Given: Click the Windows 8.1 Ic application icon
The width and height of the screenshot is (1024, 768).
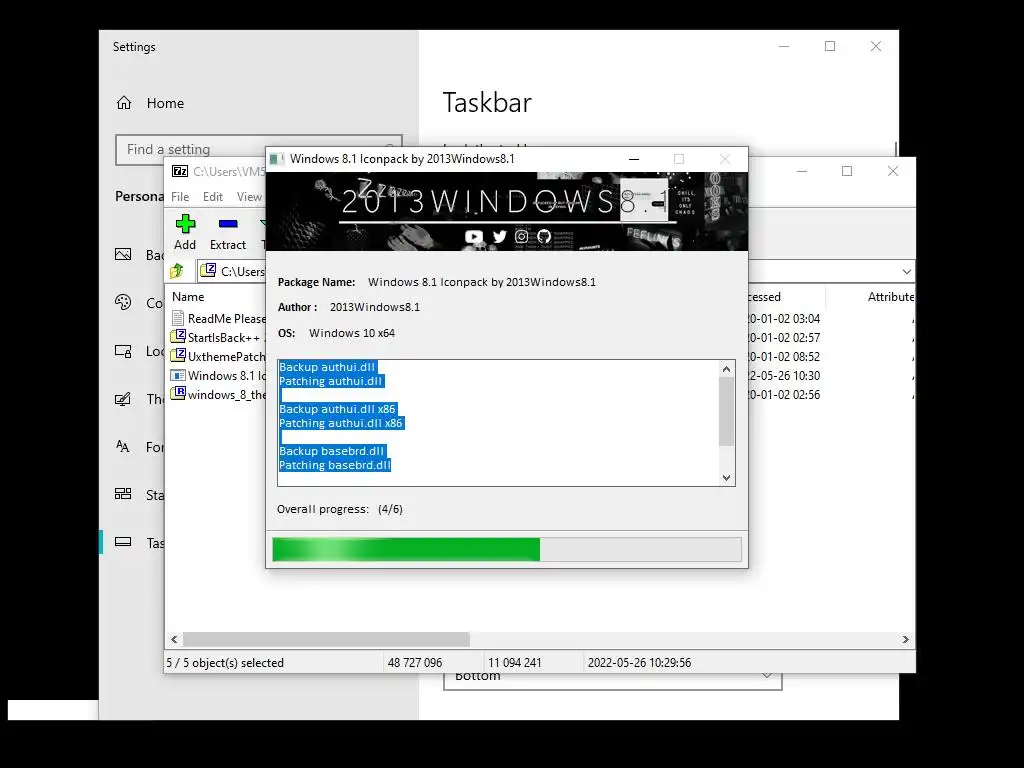Looking at the screenshot, I should click(x=178, y=375).
